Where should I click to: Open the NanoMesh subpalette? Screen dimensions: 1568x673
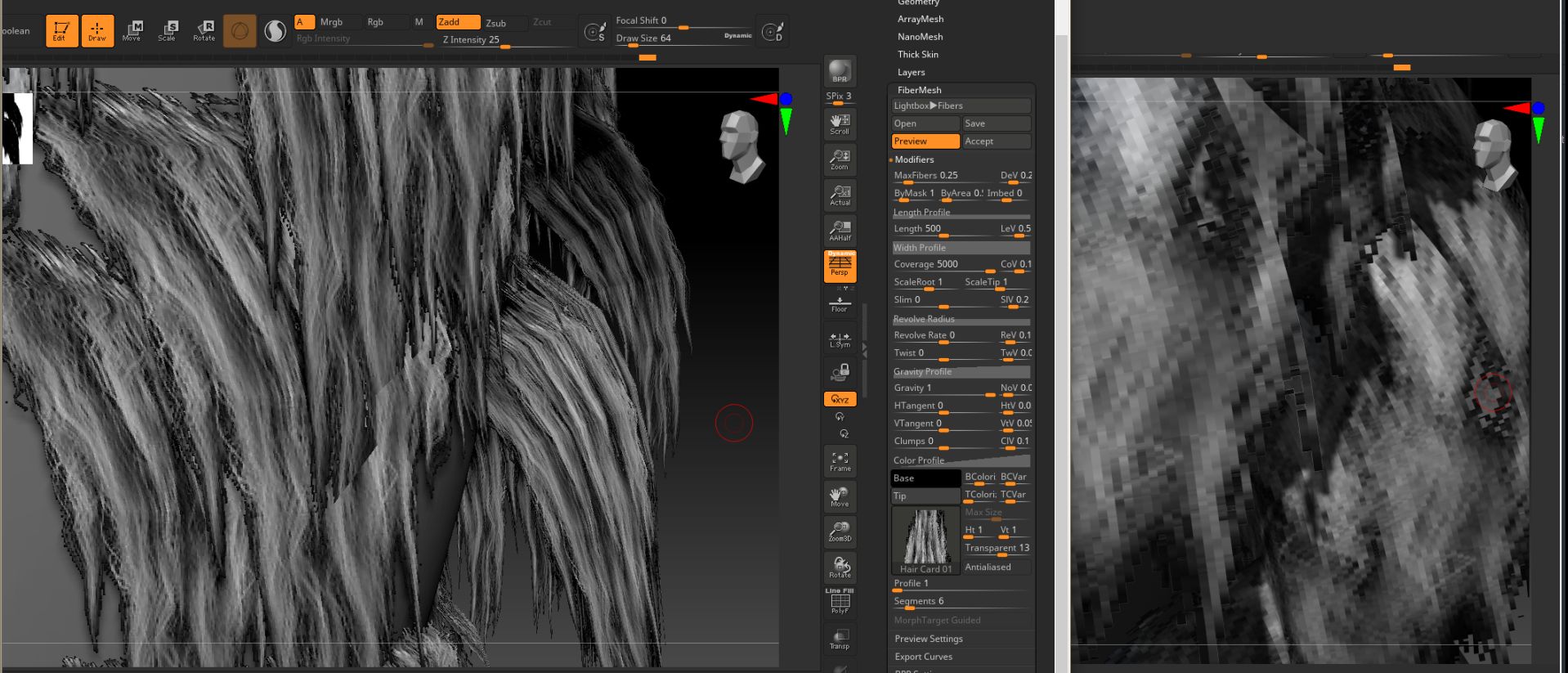point(920,37)
